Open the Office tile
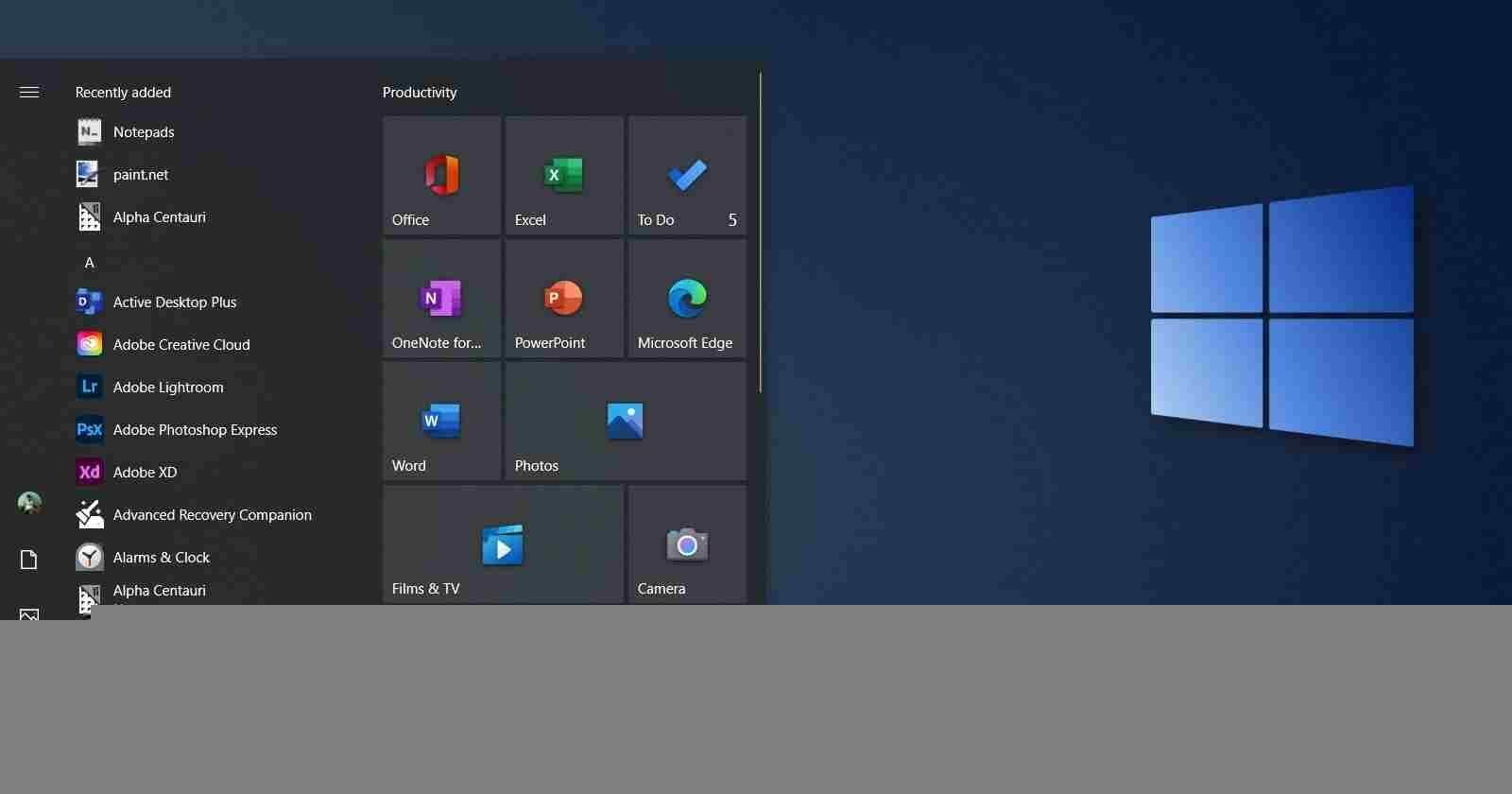Viewport: 1512px width, 794px height. click(x=441, y=175)
